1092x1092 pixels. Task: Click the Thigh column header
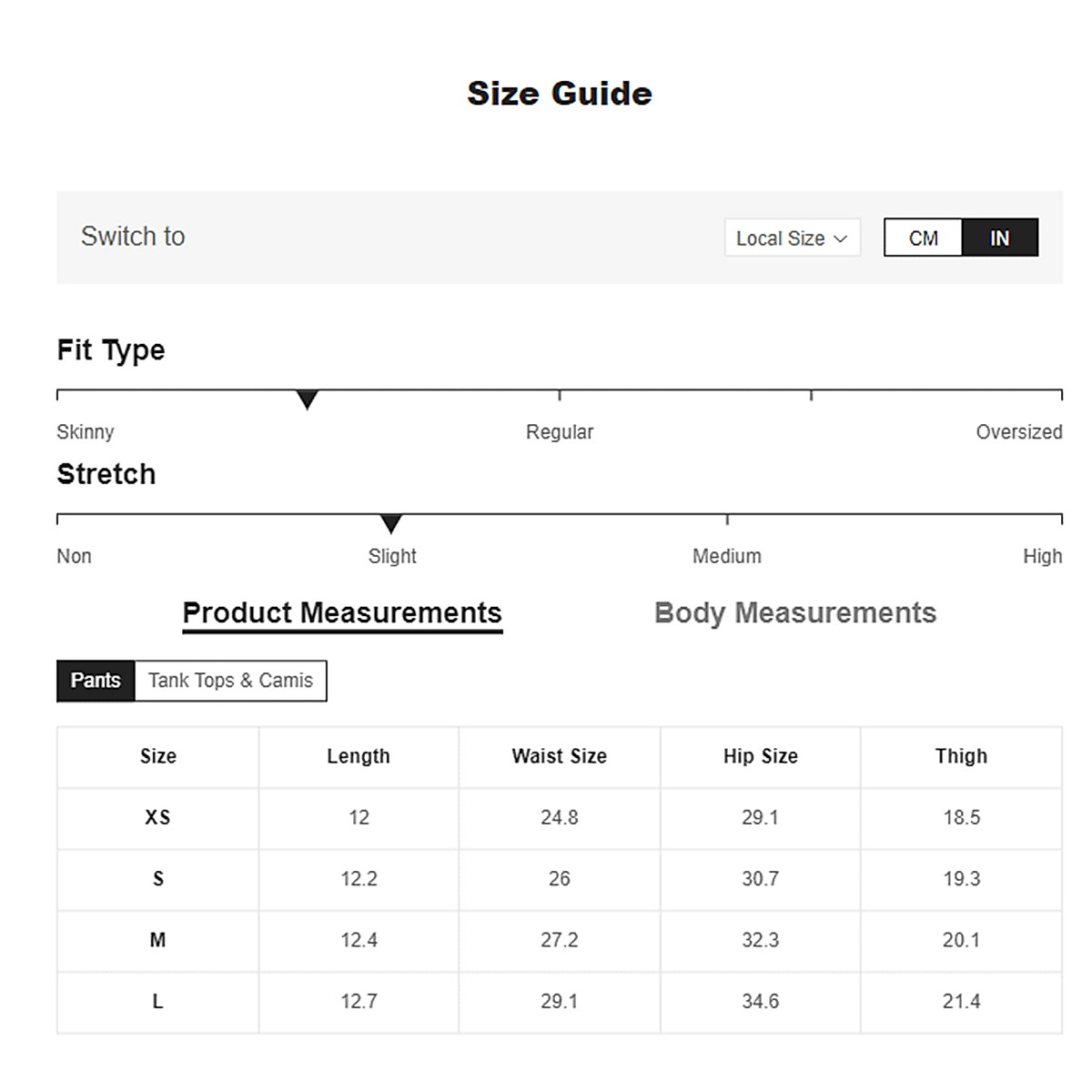click(x=961, y=756)
